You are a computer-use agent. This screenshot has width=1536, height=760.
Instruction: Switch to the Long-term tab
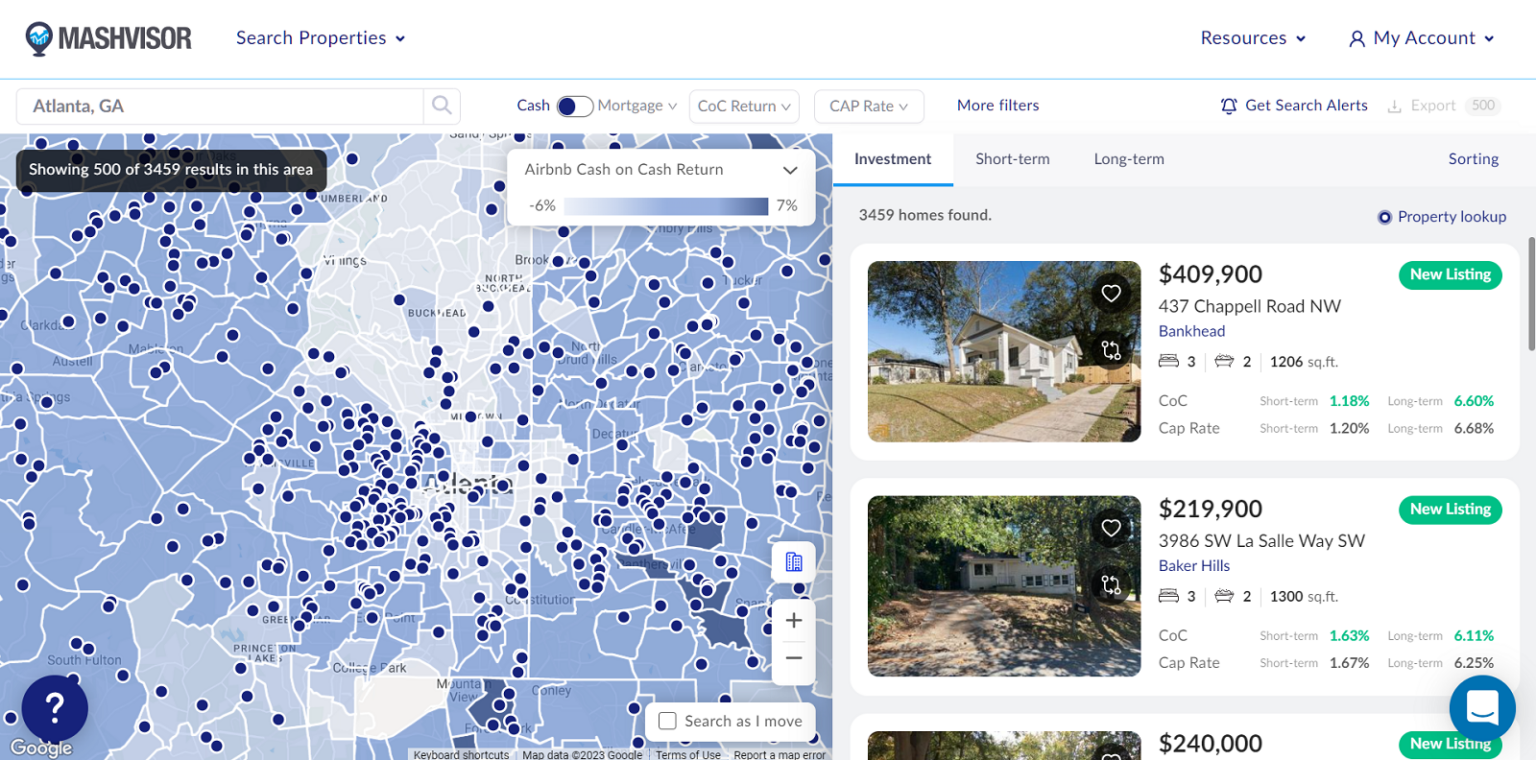(1128, 158)
